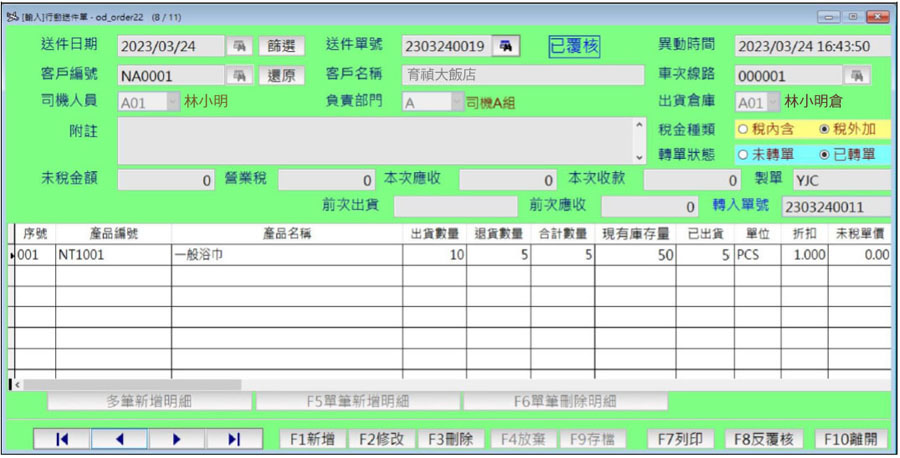Click the F7列印 print button
The height and width of the screenshot is (458, 900).
pyautogui.click(x=680, y=439)
